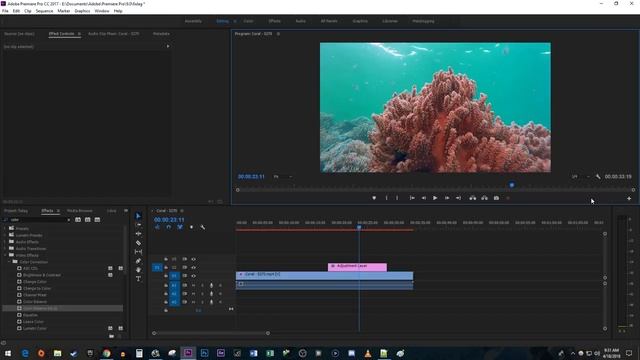Toggle sync lock on track V2
The image size is (640, 360).
(184, 267)
